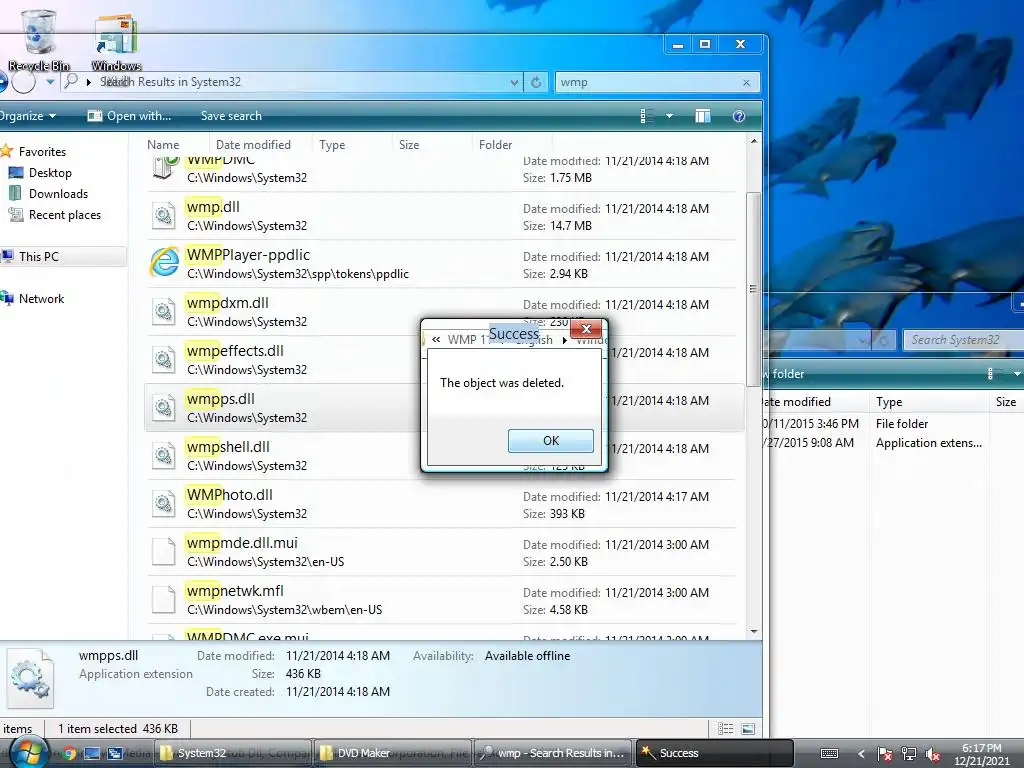Toggle the preview pane icon
The width and height of the screenshot is (1024, 768).
703,116
